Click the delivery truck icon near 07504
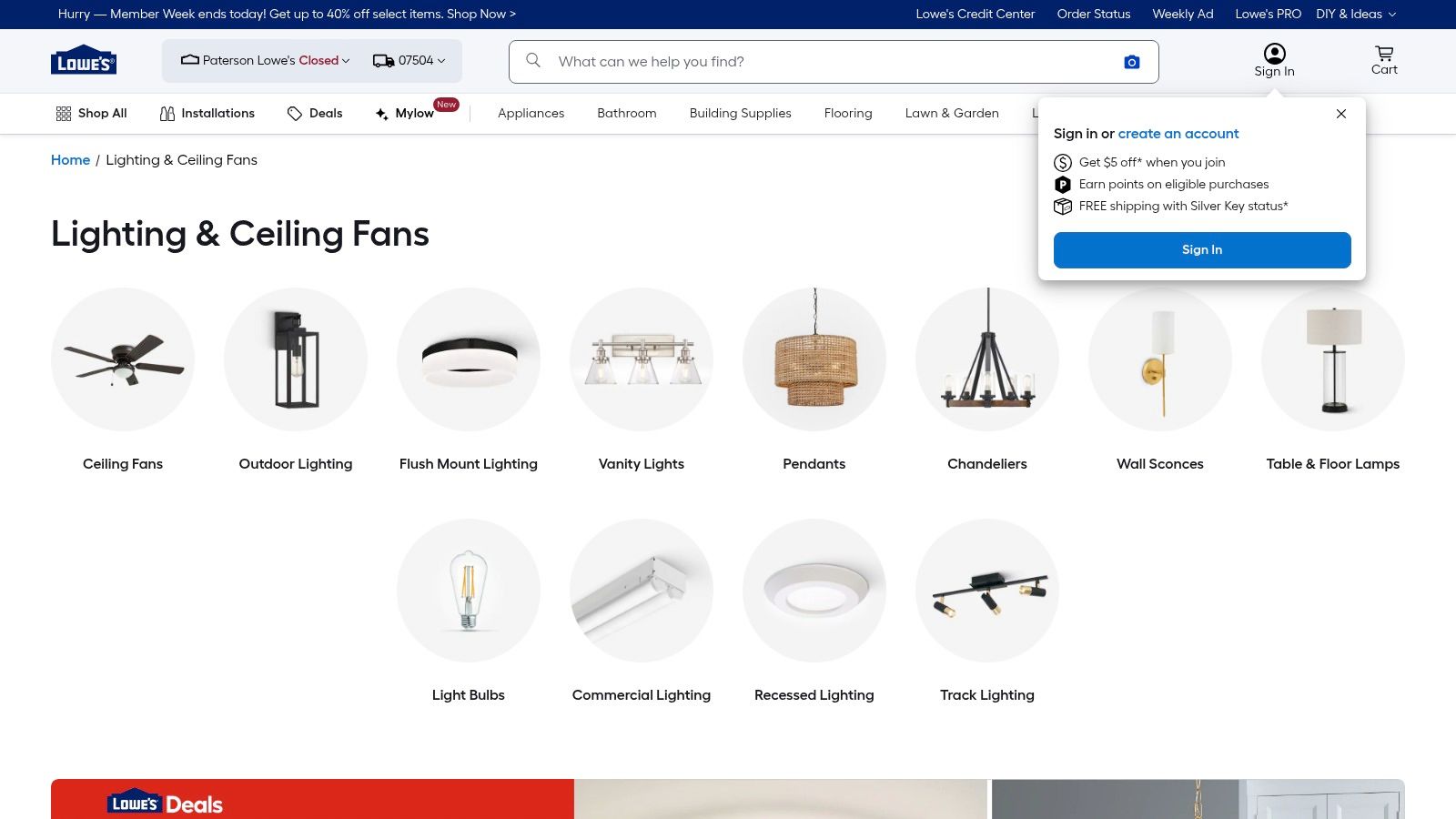The width and height of the screenshot is (1456, 819). pyautogui.click(x=380, y=60)
